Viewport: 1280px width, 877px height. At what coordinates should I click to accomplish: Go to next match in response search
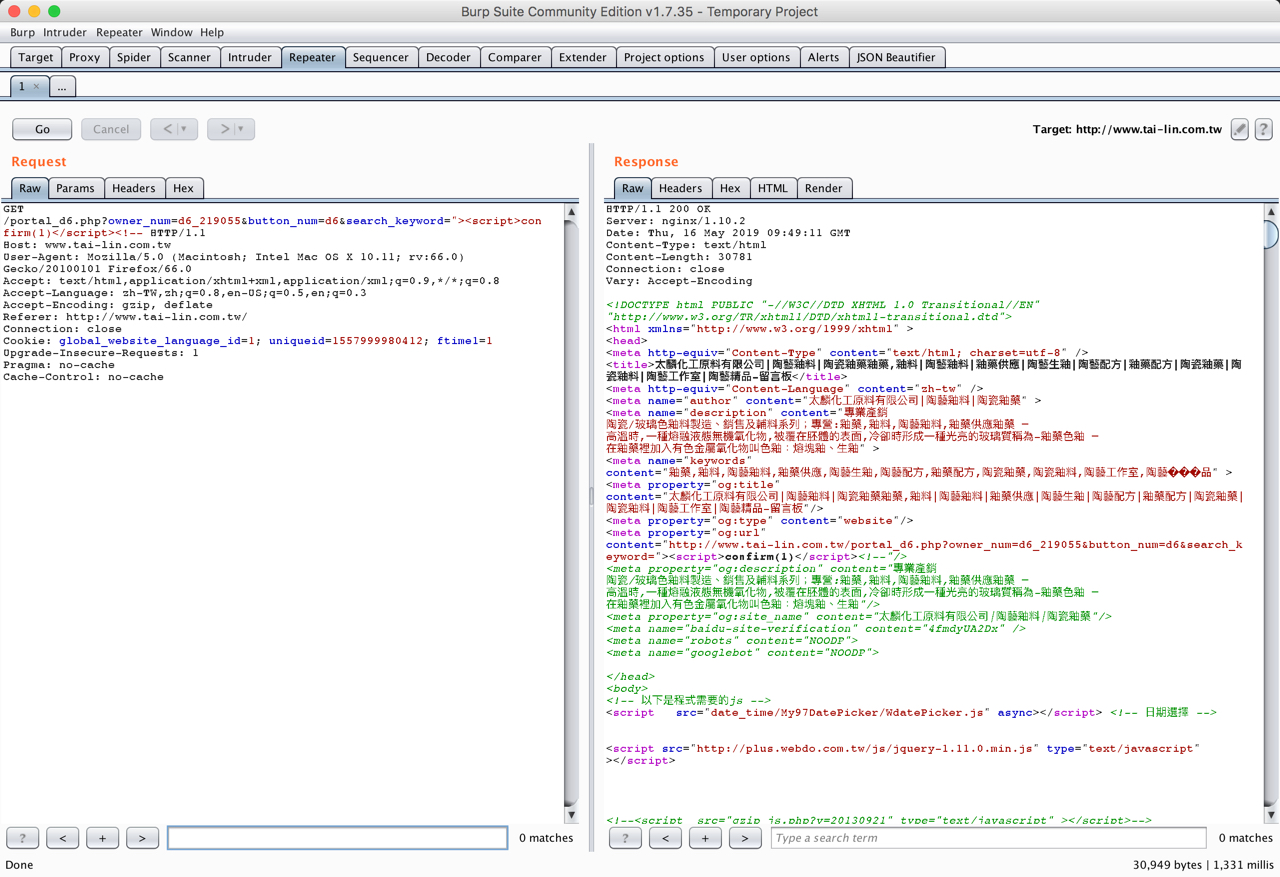coord(745,838)
